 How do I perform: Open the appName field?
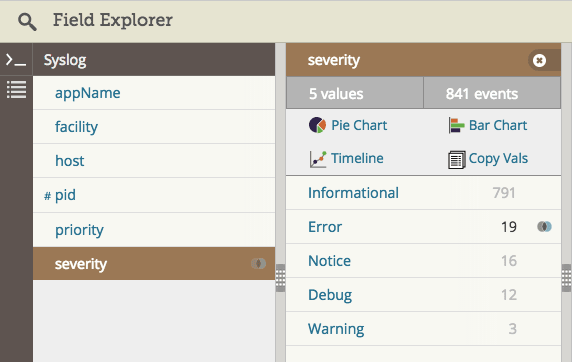coord(154,93)
